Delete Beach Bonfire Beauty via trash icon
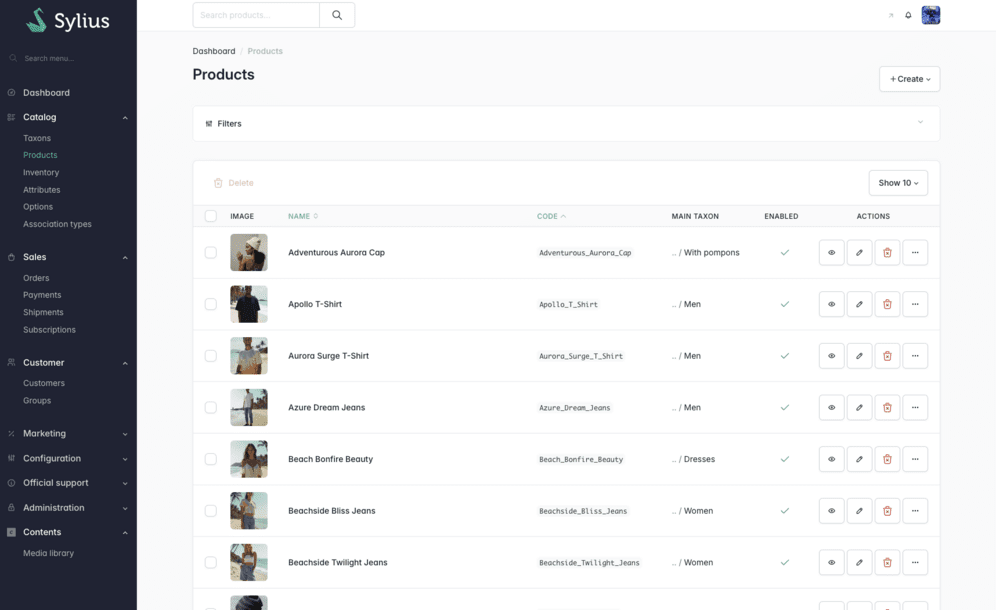The image size is (996, 610). pyautogui.click(x=887, y=459)
